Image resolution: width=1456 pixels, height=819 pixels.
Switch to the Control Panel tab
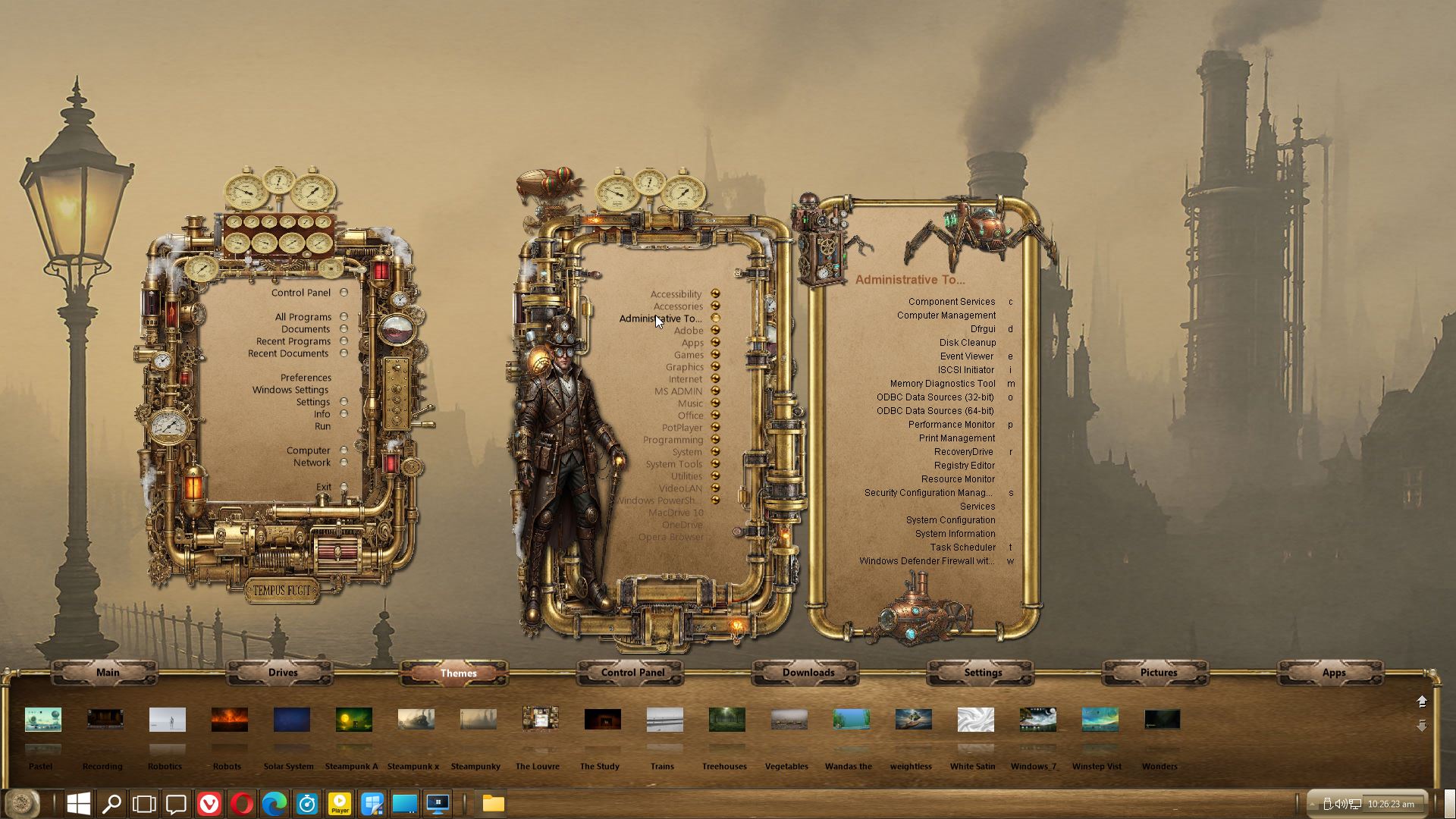tap(632, 673)
